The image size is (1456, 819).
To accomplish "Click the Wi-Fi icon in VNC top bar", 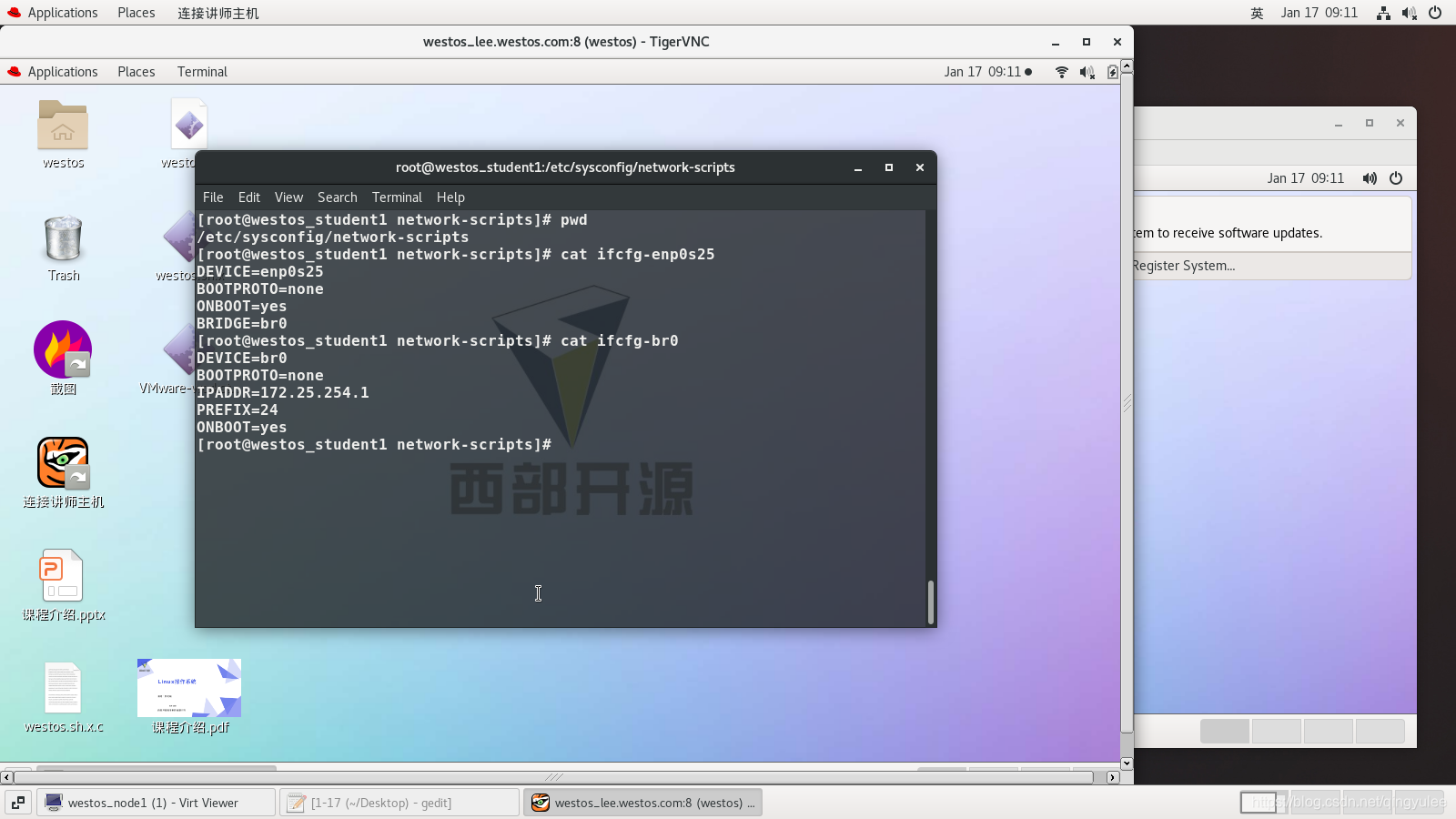I will (1061, 72).
